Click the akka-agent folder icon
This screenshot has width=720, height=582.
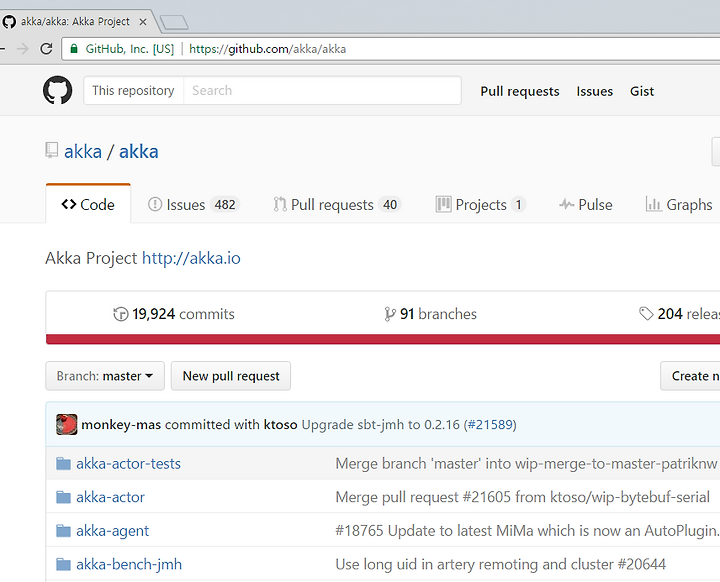point(63,531)
